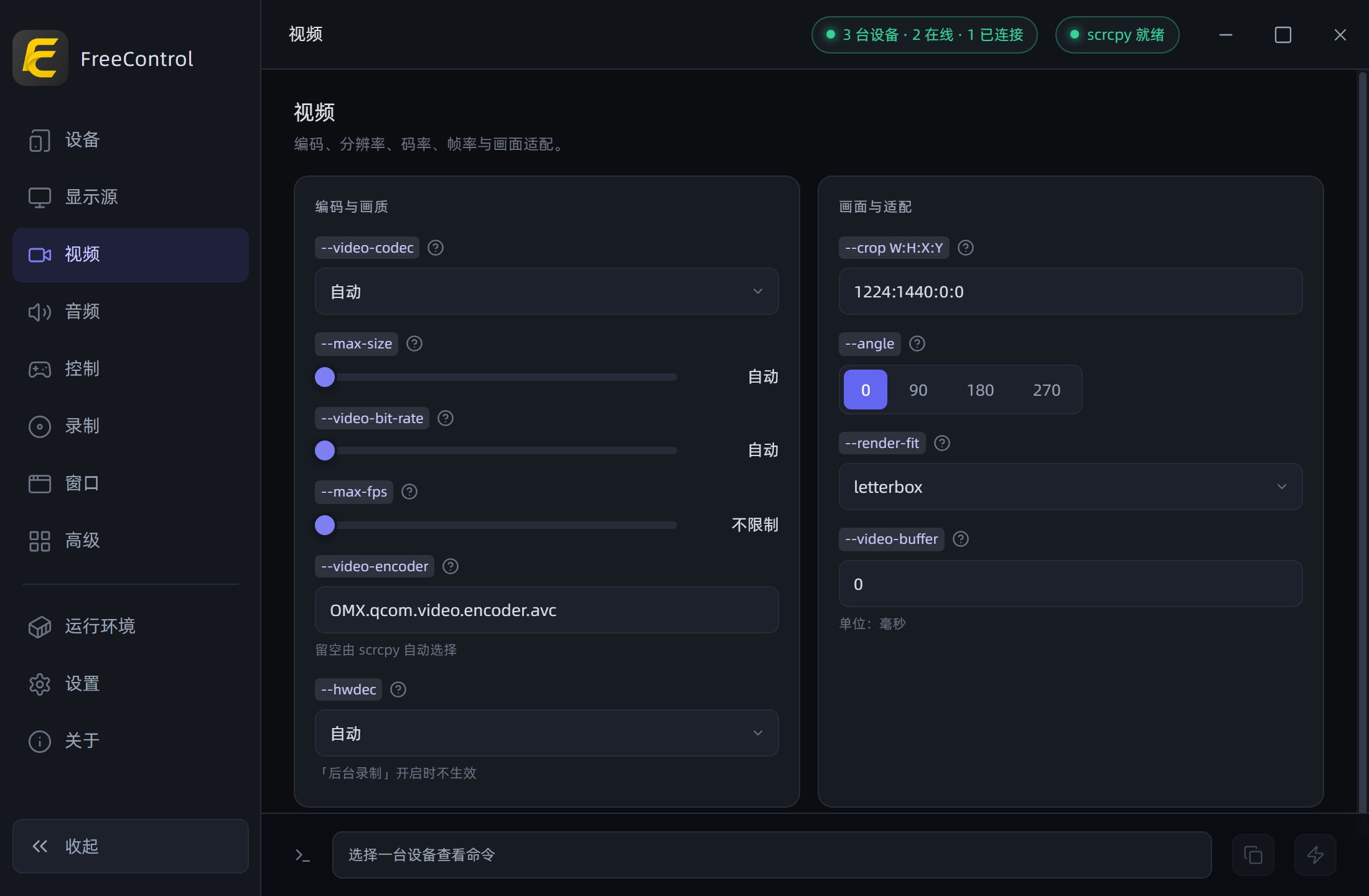Go to the 音频 audio page
The height and width of the screenshot is (896, 1369).
click(x=131, y=312)
